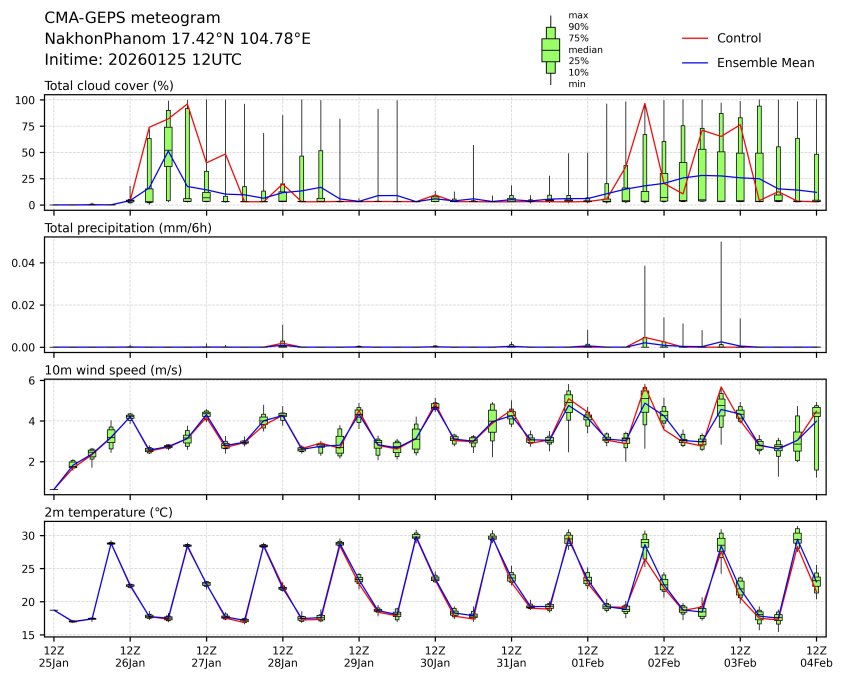Select the 'Total cloud cover (%)' panel title
The image size is (844, 680).
click(109, 86)
